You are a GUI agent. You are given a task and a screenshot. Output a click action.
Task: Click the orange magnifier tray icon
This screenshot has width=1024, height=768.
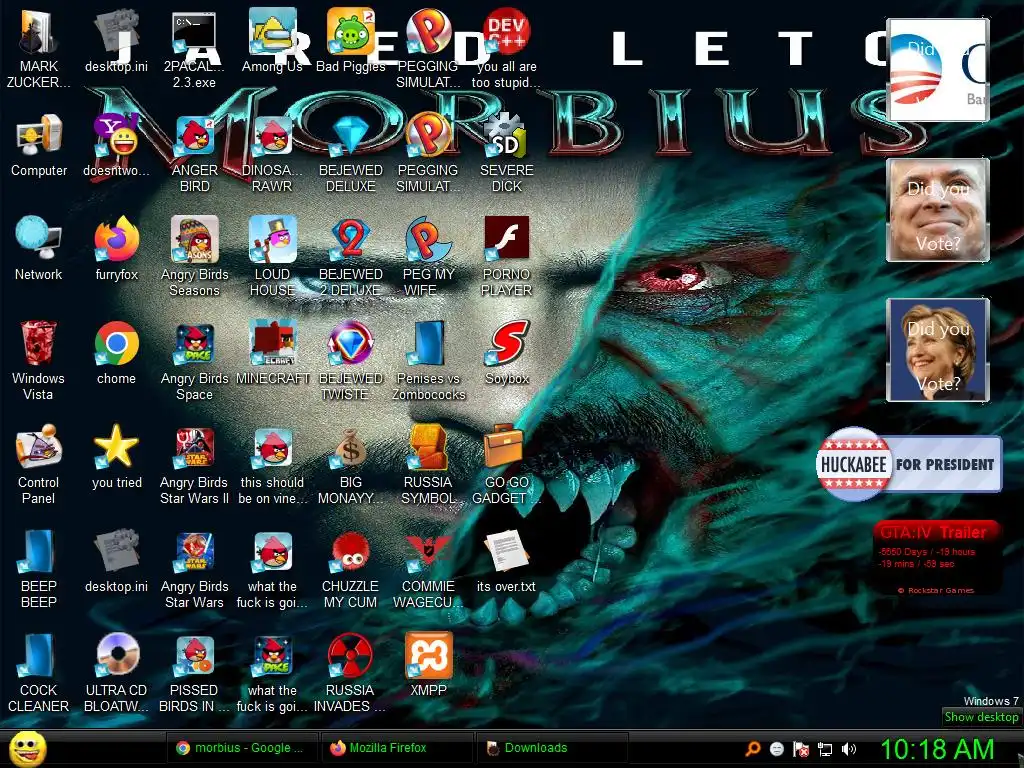(x=753, y=748)
